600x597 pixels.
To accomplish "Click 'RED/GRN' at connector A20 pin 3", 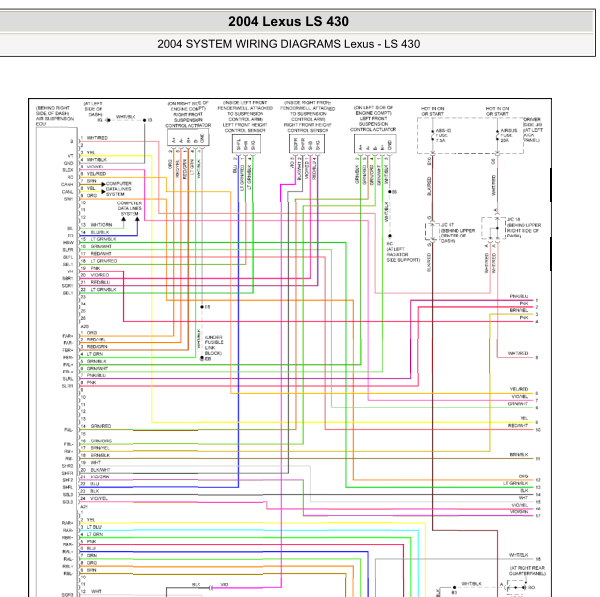I will 97,347.
